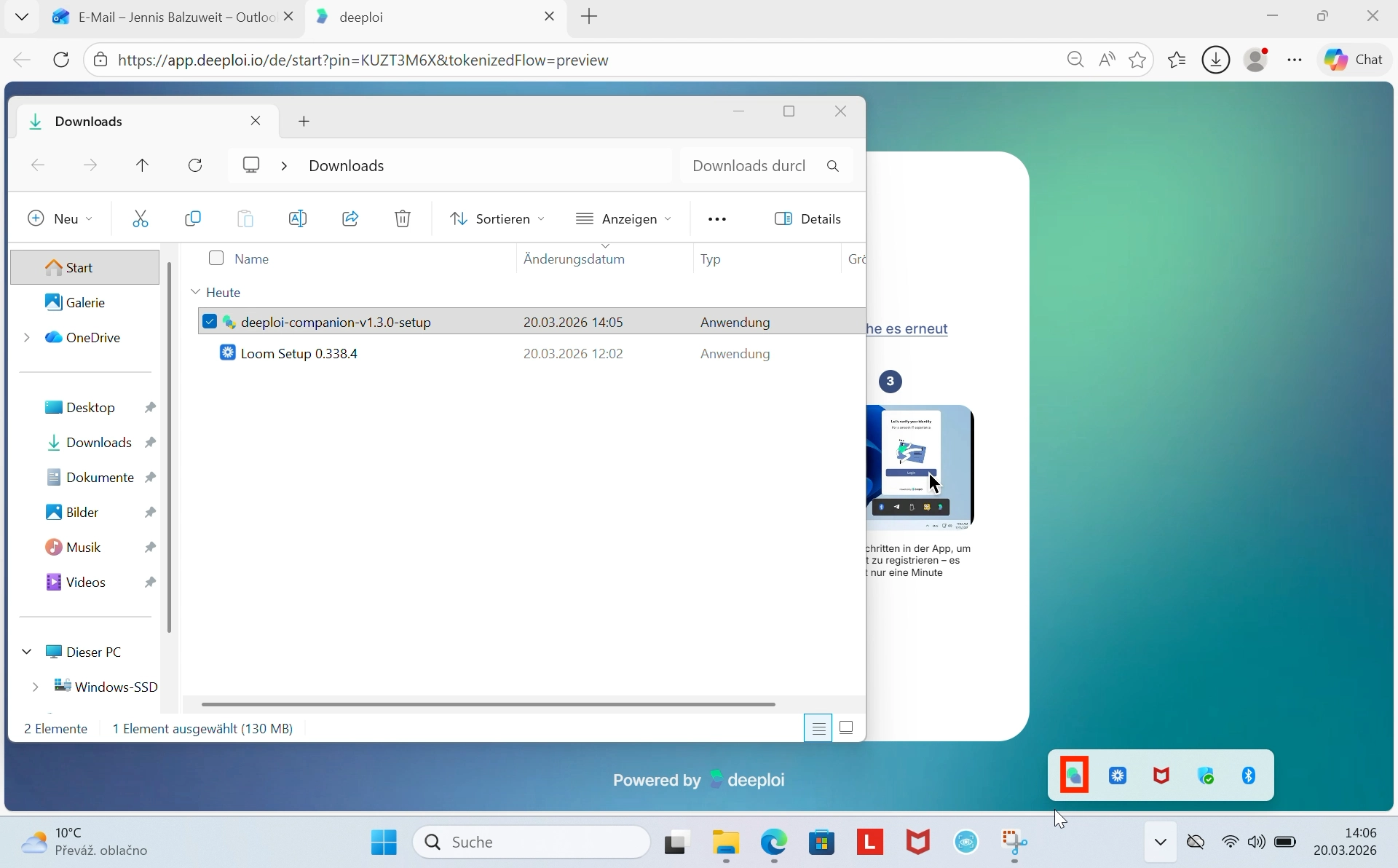
Task: Click the Copy icon in Explorer toolbar
Action: (x=193, y=218)
